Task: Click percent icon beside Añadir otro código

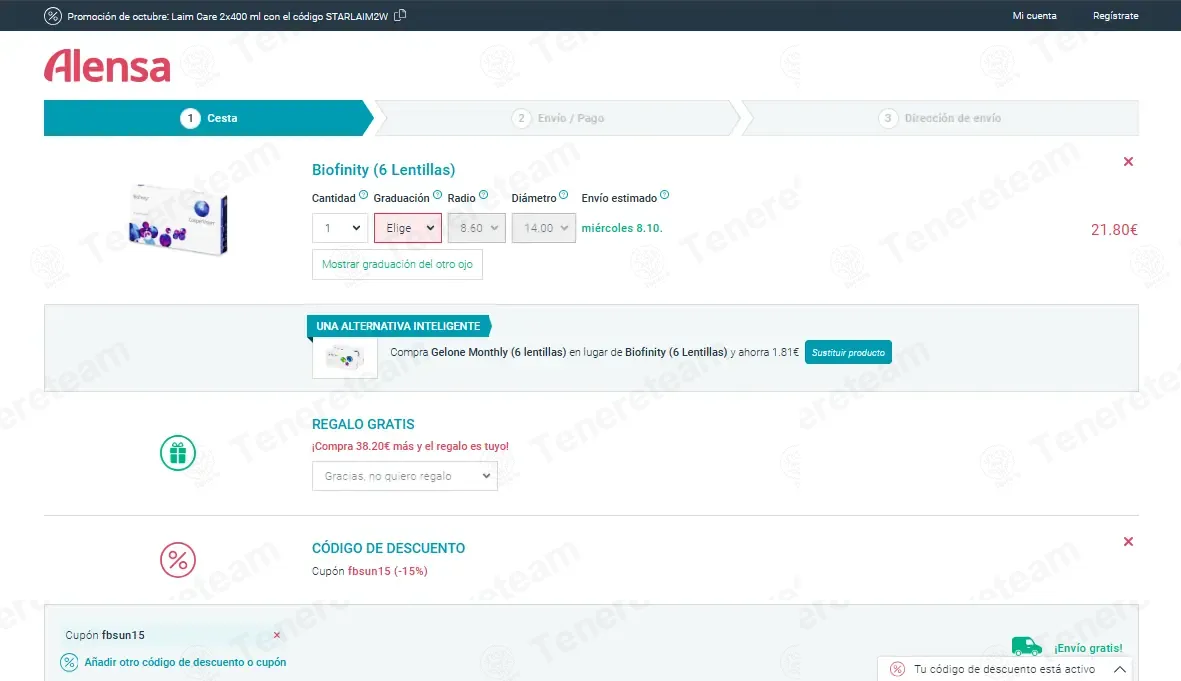Action: coord(69,662)
